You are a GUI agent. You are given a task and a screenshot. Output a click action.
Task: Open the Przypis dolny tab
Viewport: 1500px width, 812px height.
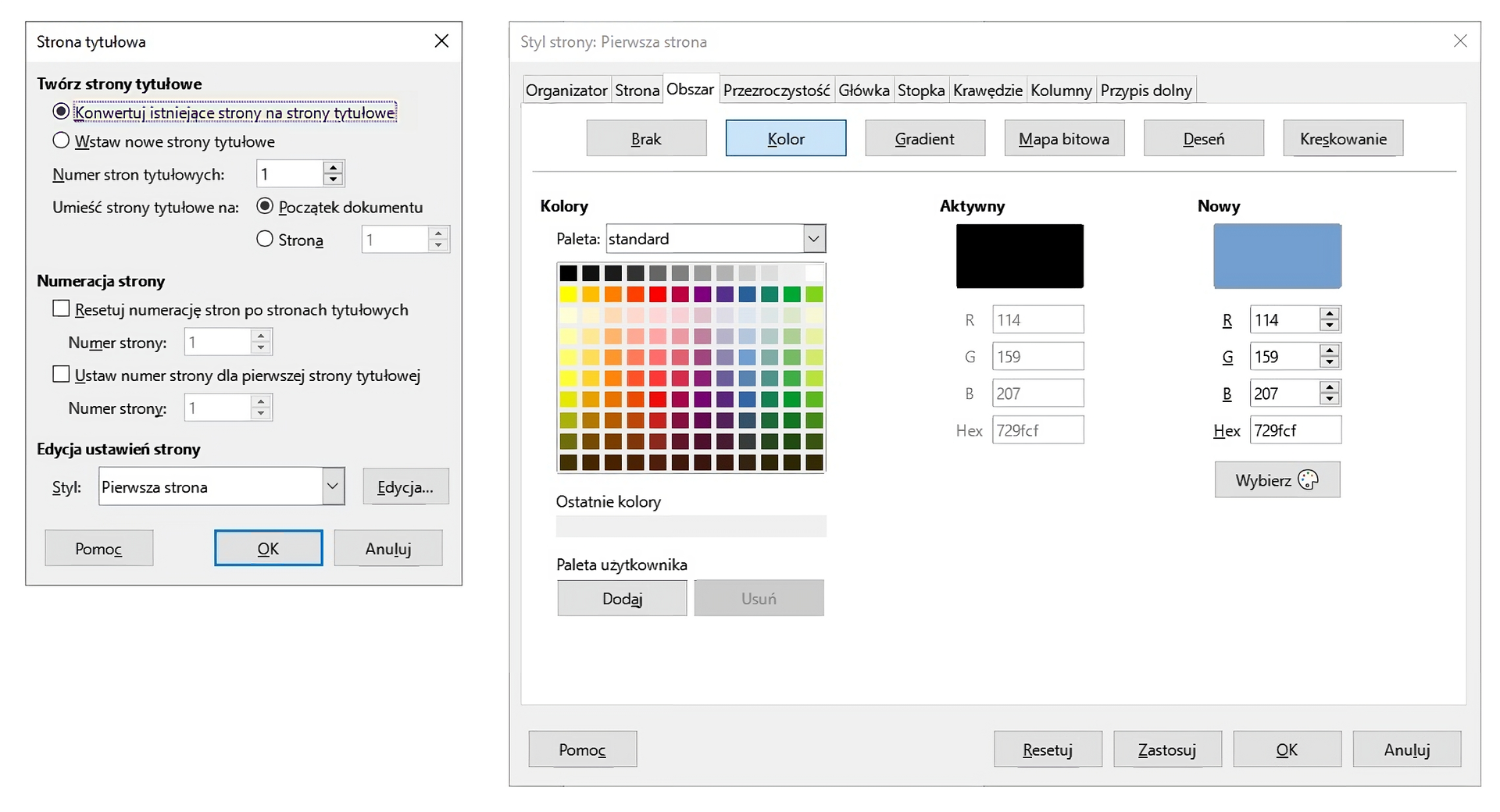(1146, 91)
